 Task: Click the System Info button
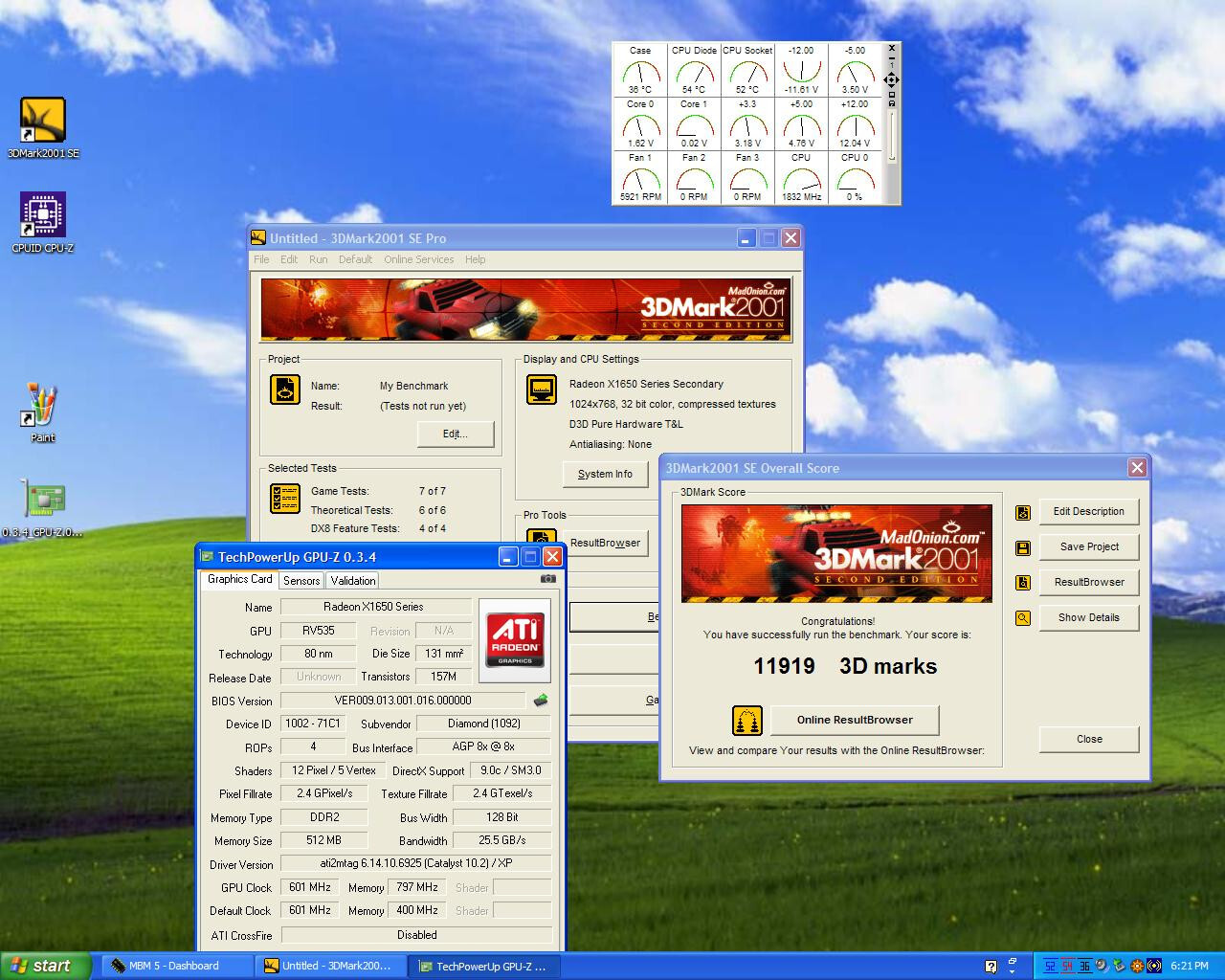[x=605, y=474]
